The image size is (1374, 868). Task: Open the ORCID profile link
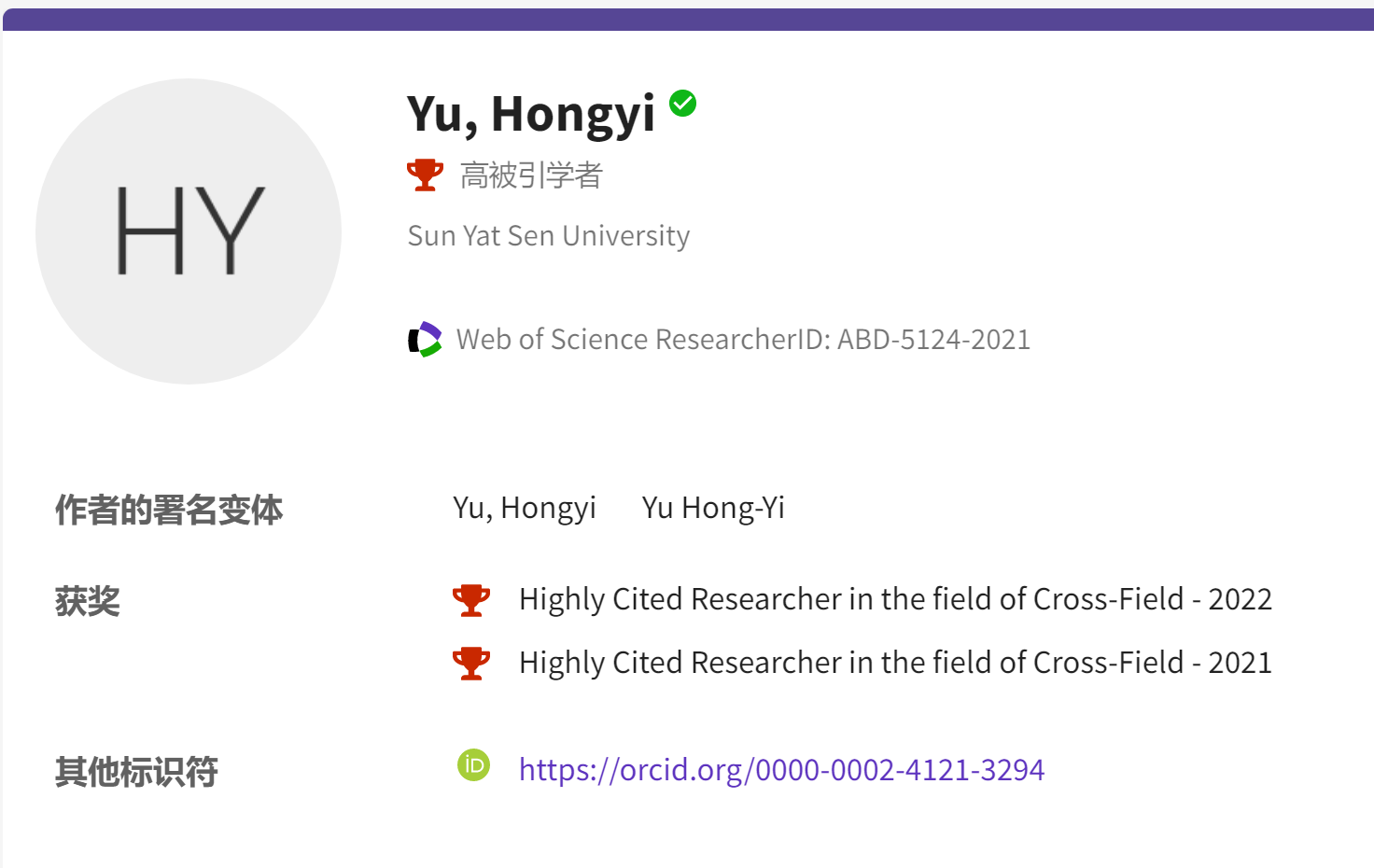781,770
